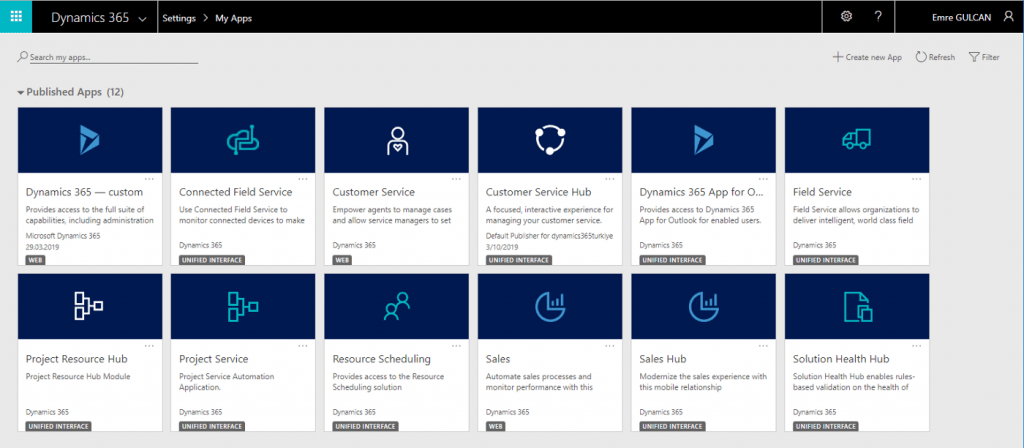Open the Dynamics 365 — custom app icon
This screenshot has height=448, width=1024.
pyautogui.click(x=89, y=140)
